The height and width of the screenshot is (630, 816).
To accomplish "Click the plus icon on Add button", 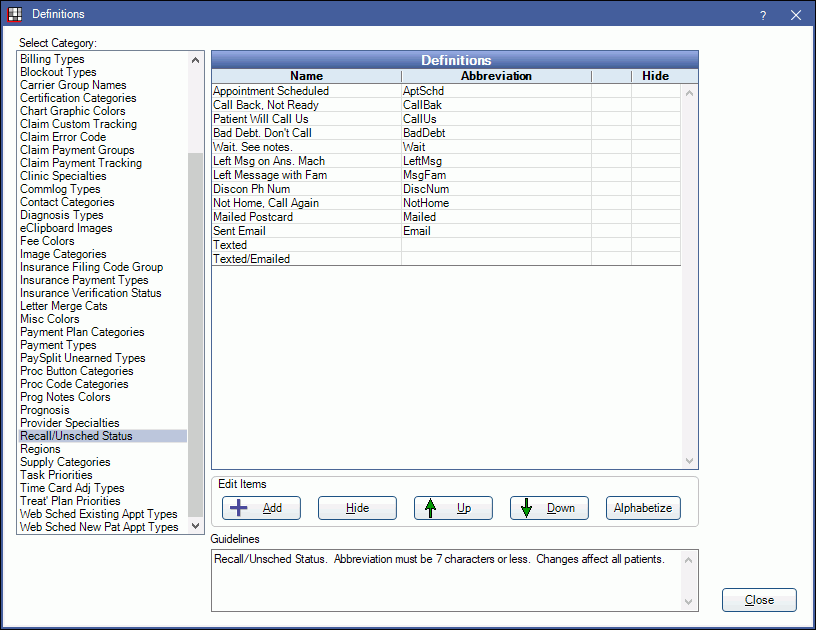I will 240,508.
